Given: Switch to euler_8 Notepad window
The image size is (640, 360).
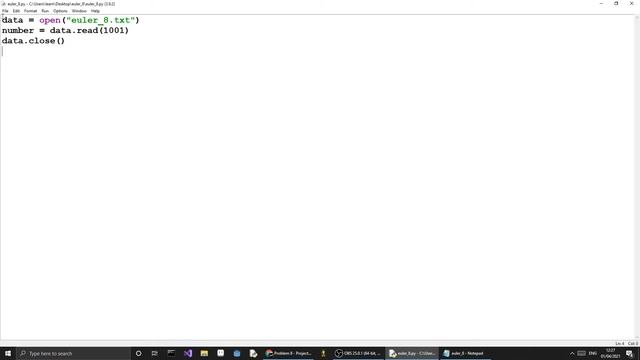Looking at the screenshot, I should [x=464, y=353].
